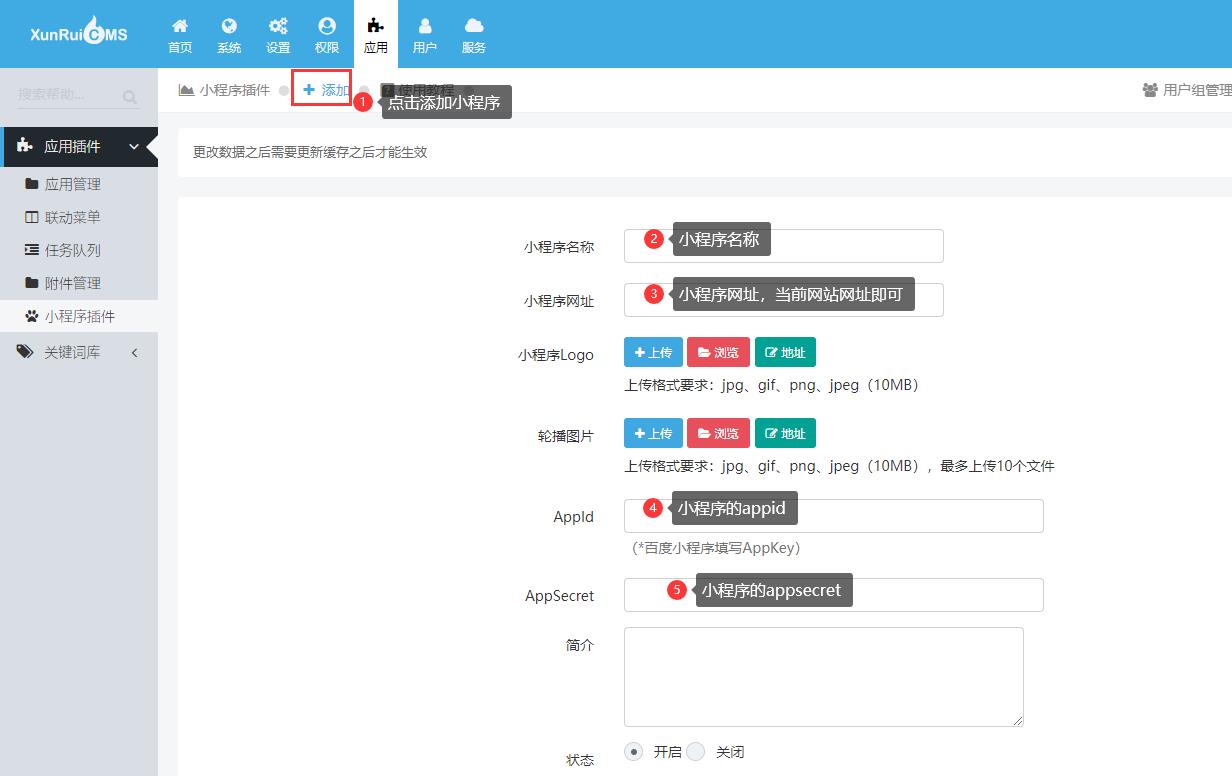The image size is (1232, 776).
Task: Open the 服务 cloud service tab
Action: pos(474,35)
